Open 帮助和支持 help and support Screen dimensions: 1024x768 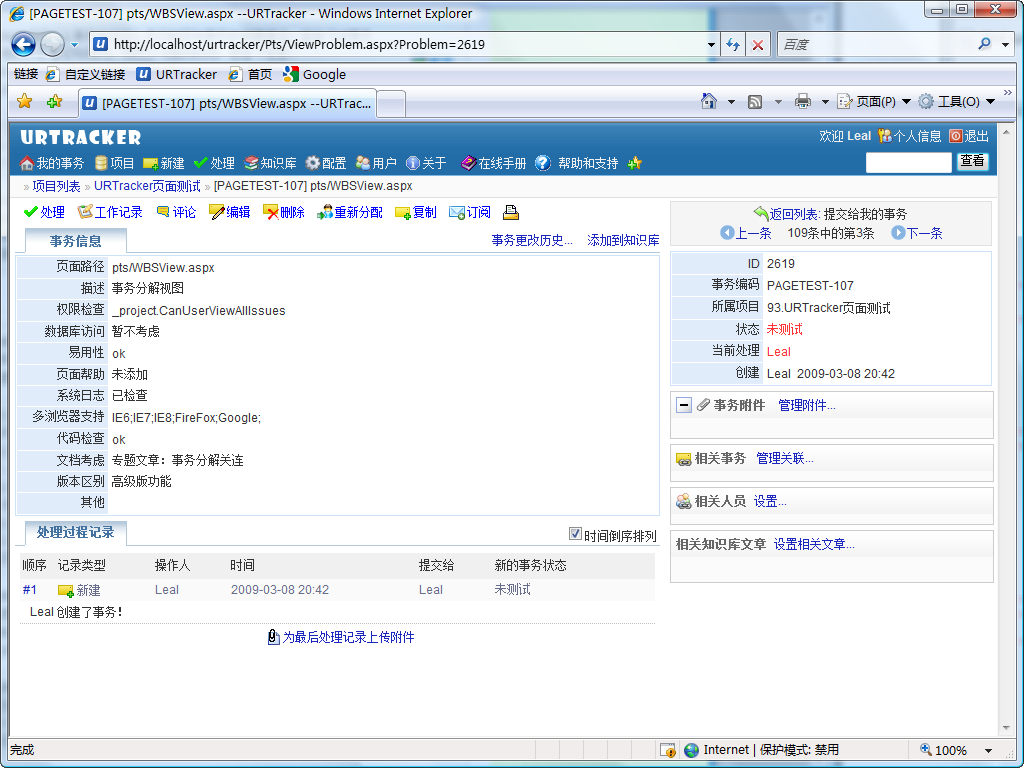coord(577,163)
